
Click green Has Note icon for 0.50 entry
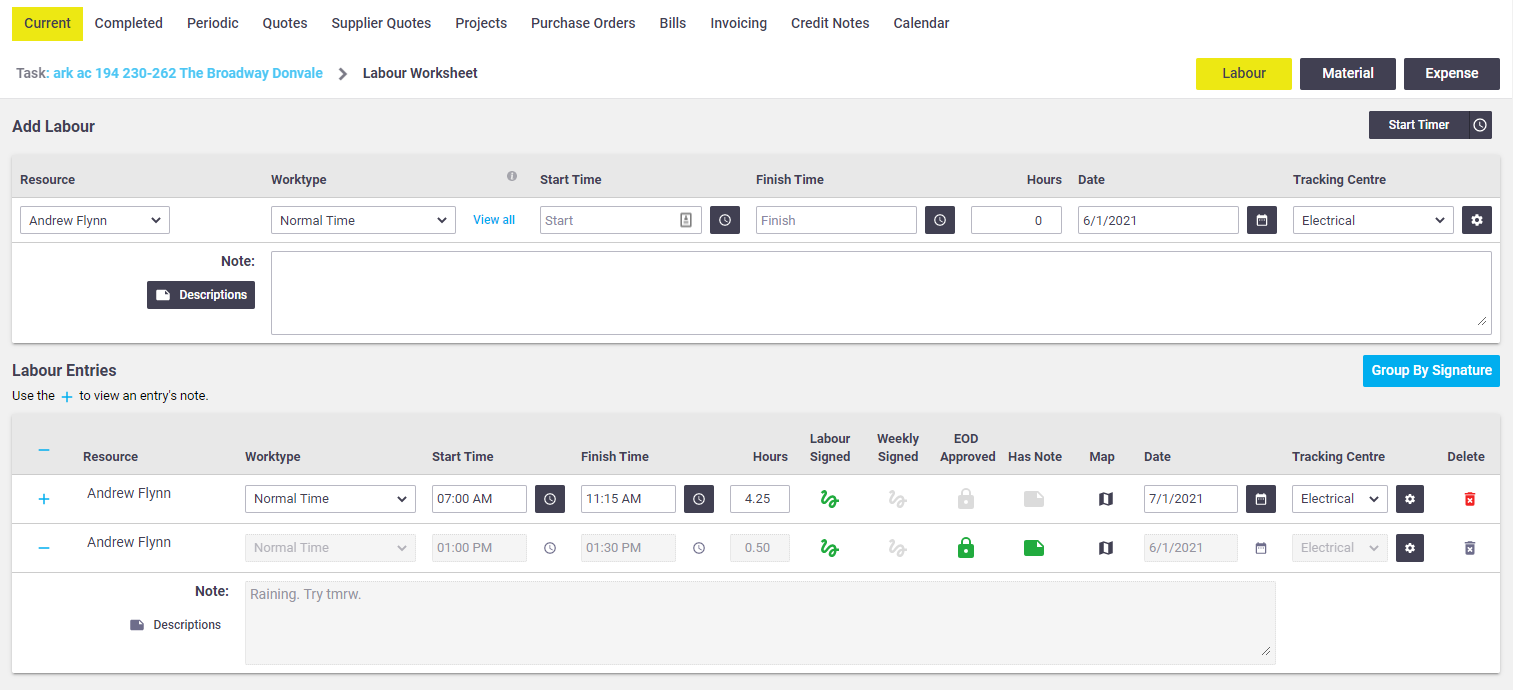point(1034,548)
